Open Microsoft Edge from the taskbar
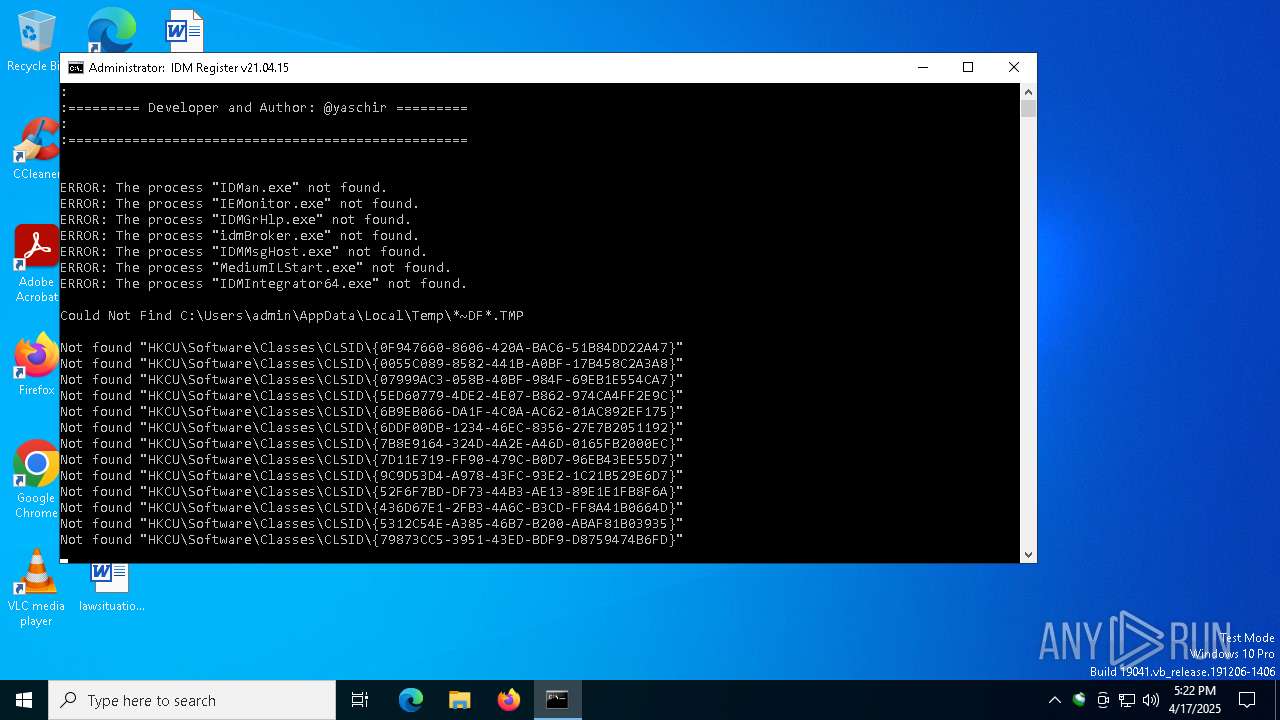This screenshot has width=1280, height=720. point(411,700)
